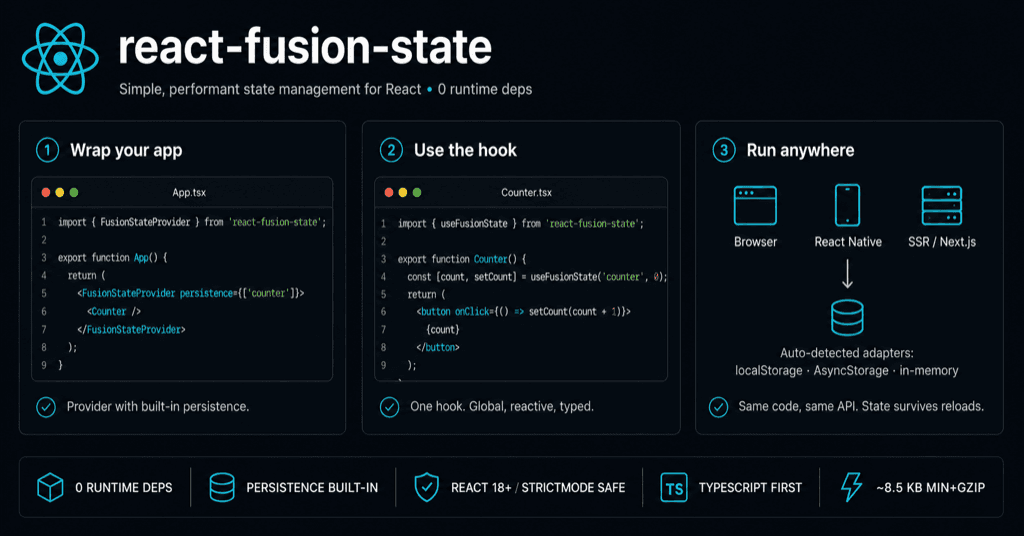Click the closing '</button>' code line

click(438, 347)
